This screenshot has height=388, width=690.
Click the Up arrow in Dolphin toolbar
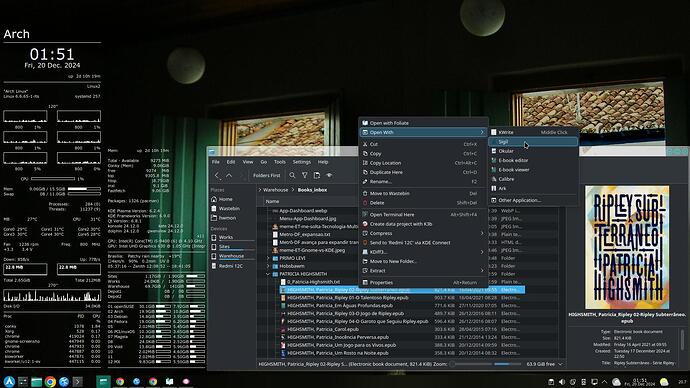pos(229,175)
